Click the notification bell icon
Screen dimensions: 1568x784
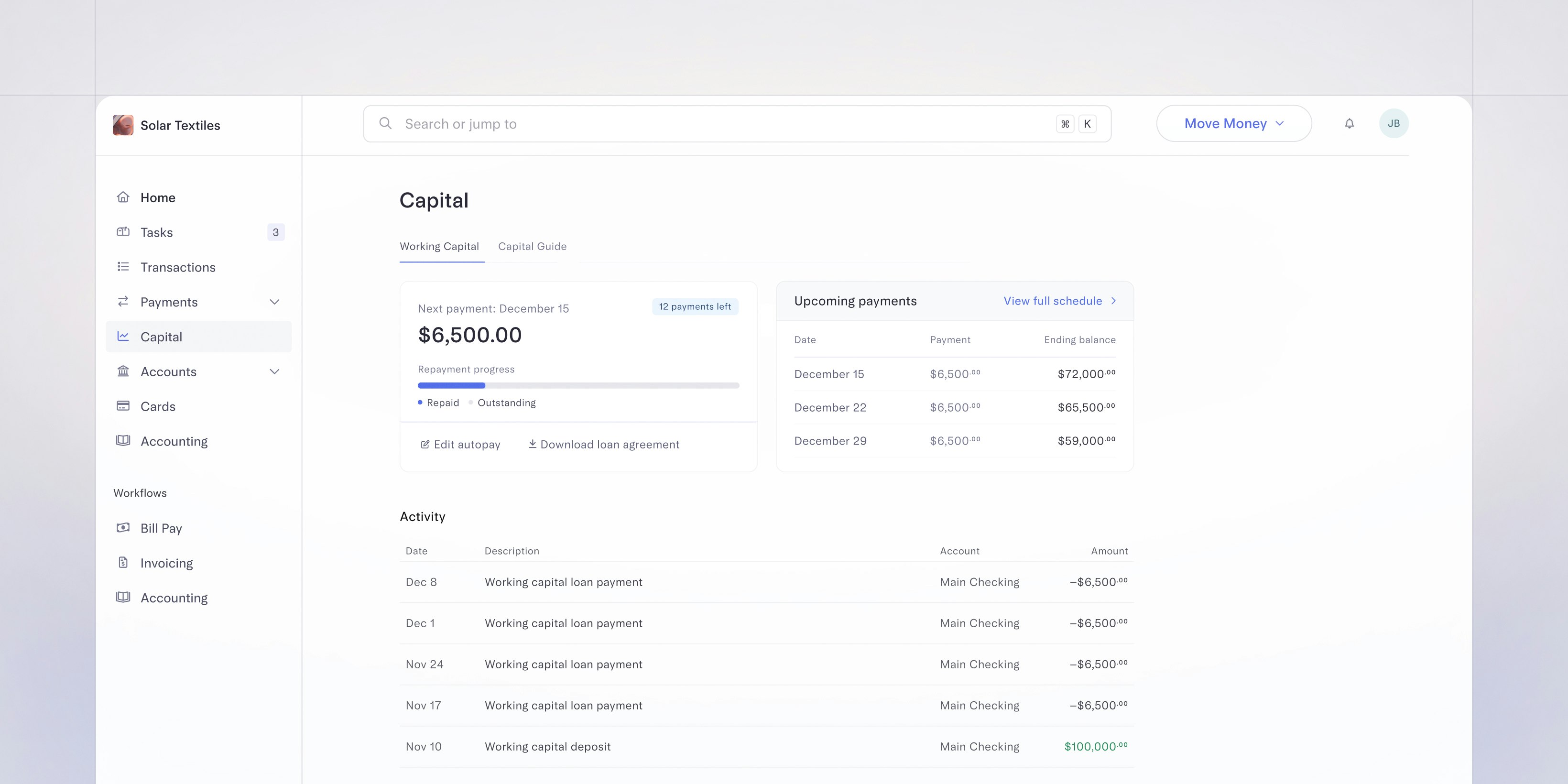1349,123
